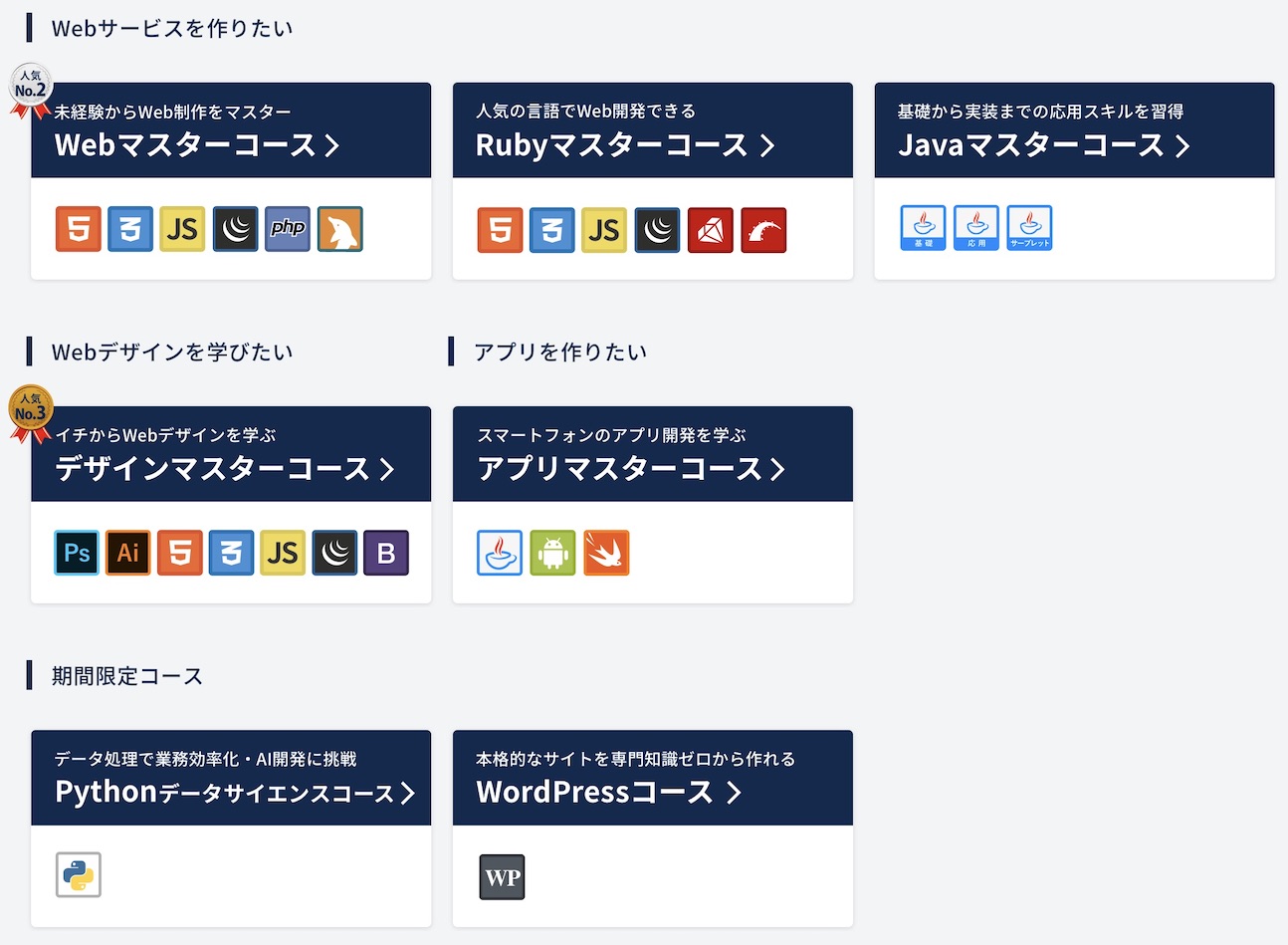1288x945 pixels.
Task: Click the PHP icon in Web master course
Action: (x=288, y=229)
